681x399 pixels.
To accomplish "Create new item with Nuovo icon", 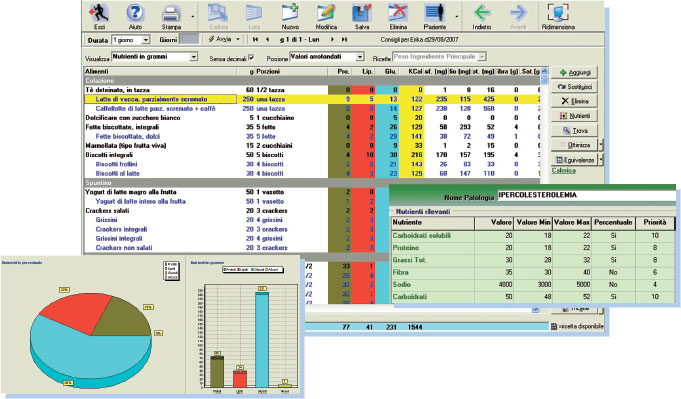I will [290, 13].
